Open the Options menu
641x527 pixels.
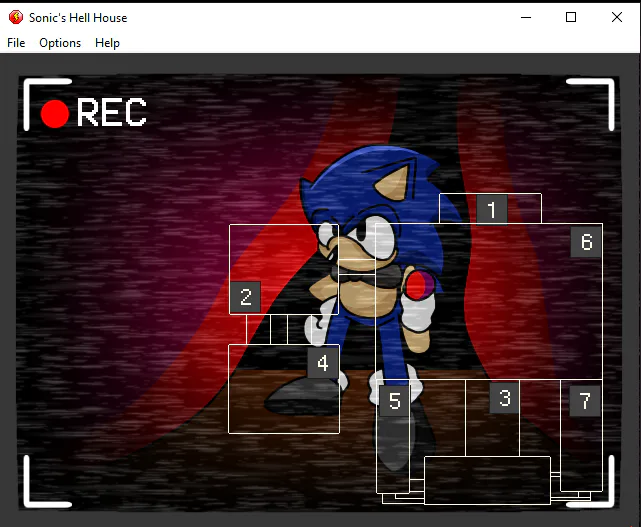60,43
